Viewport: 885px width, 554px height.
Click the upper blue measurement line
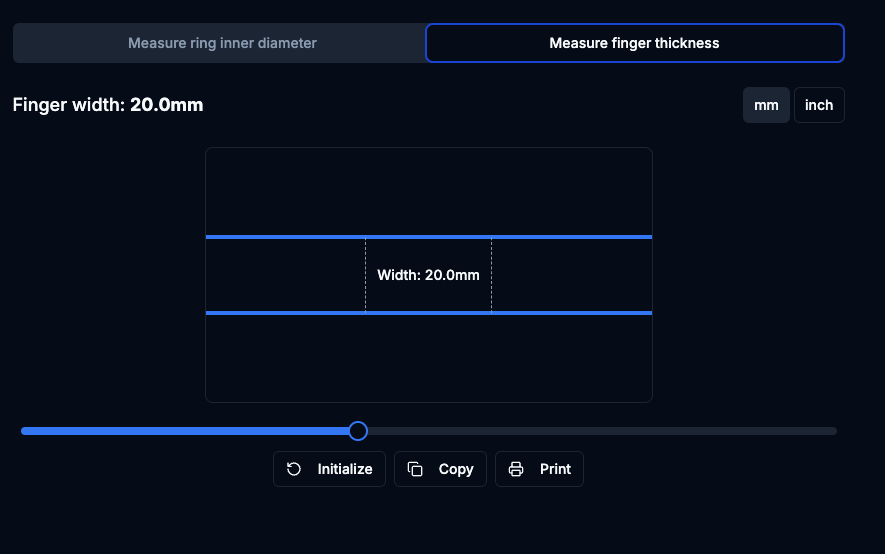(x=429, y=237)
